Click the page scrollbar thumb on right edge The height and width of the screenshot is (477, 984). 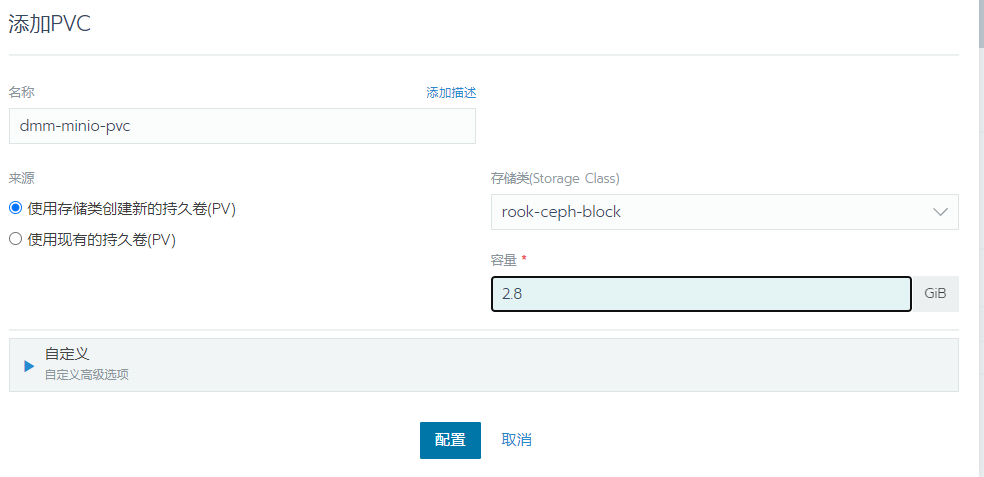tap(981, 23)
